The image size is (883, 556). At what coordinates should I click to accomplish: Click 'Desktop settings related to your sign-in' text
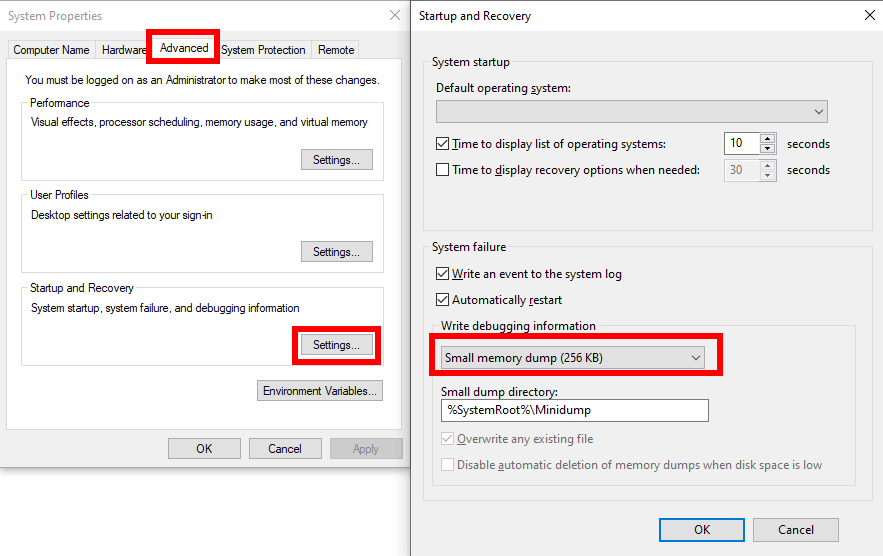coord(122,215)
